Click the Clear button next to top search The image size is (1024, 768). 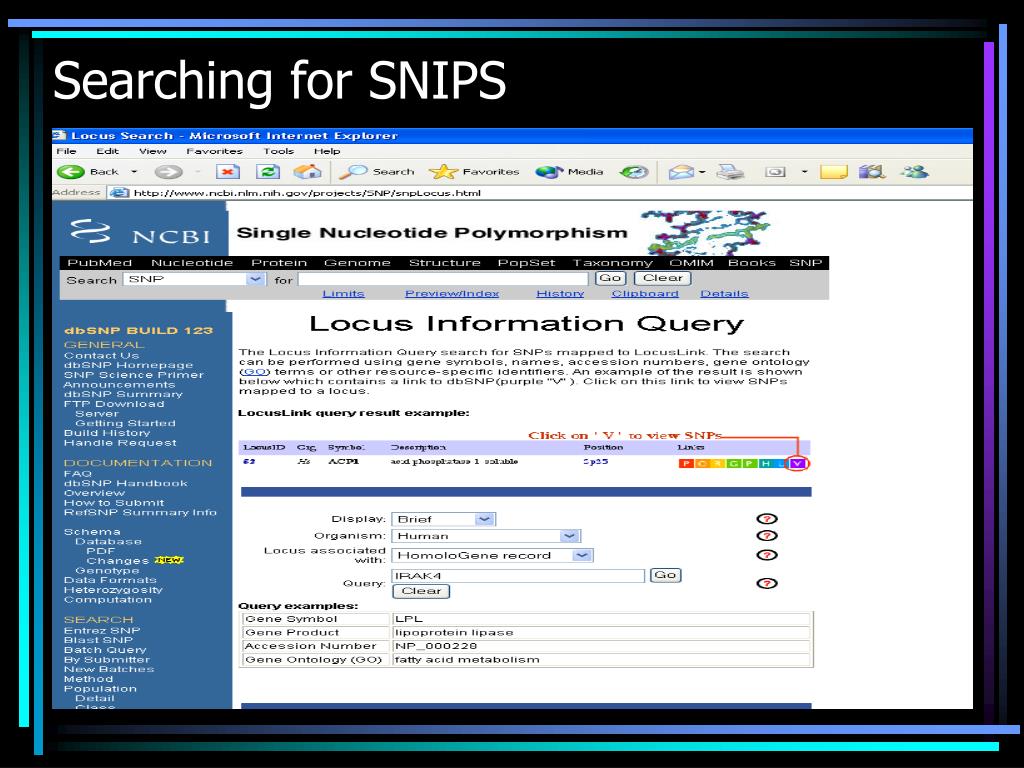[x=663, y=278]
